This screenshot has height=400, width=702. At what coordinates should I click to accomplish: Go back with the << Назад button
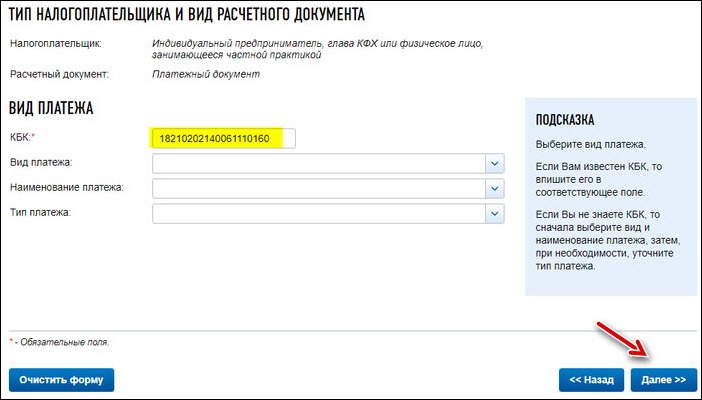591,380
